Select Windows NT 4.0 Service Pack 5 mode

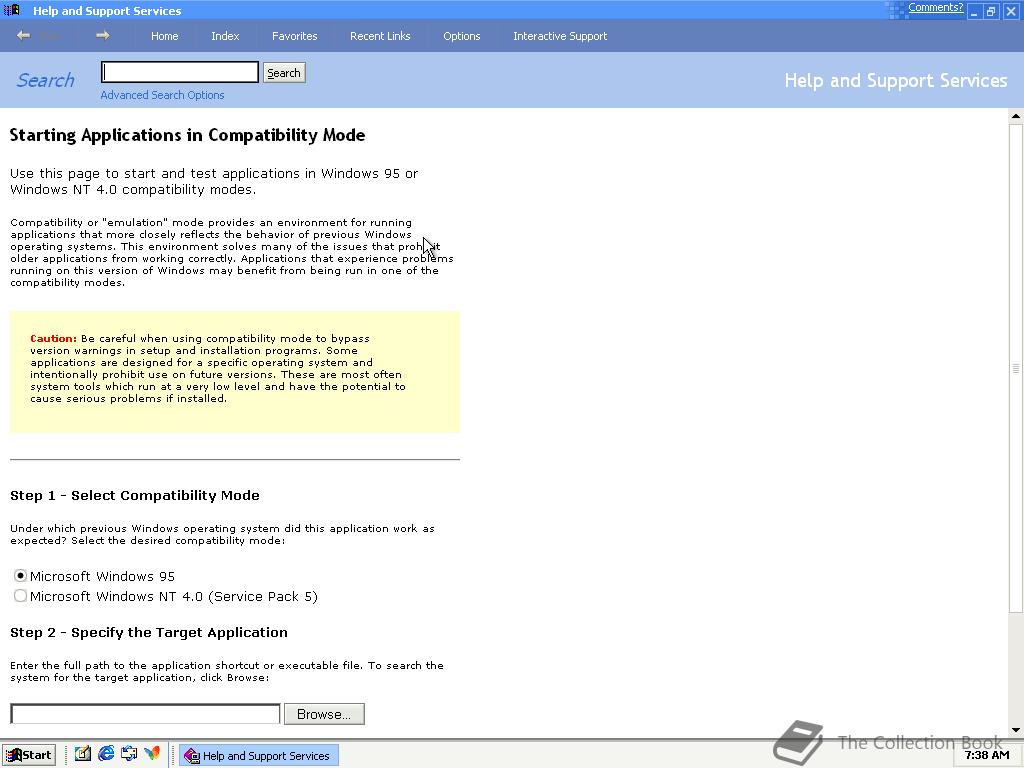(x=20, y=596)
